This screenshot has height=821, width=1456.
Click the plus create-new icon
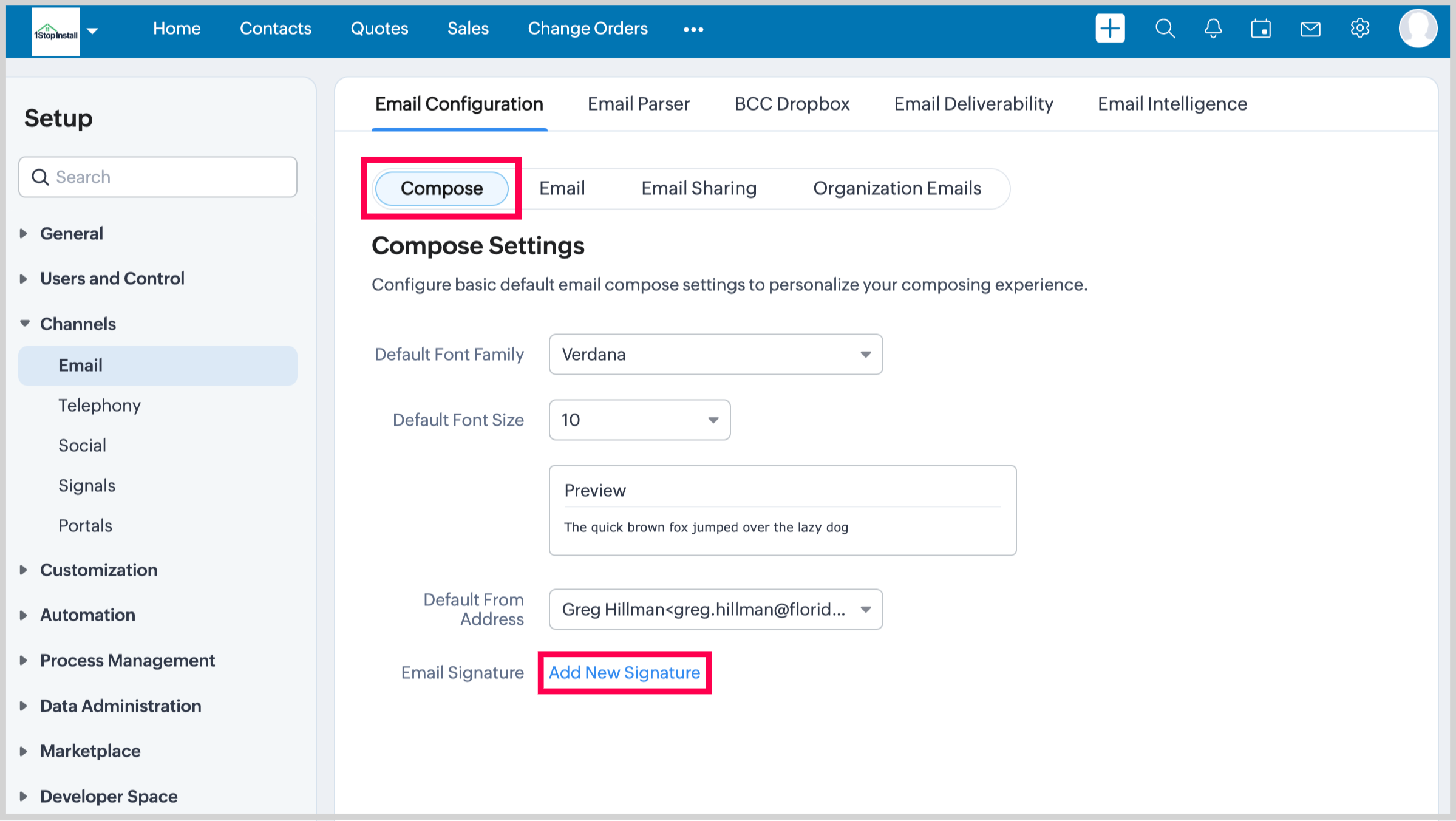tap(1110, 29)
